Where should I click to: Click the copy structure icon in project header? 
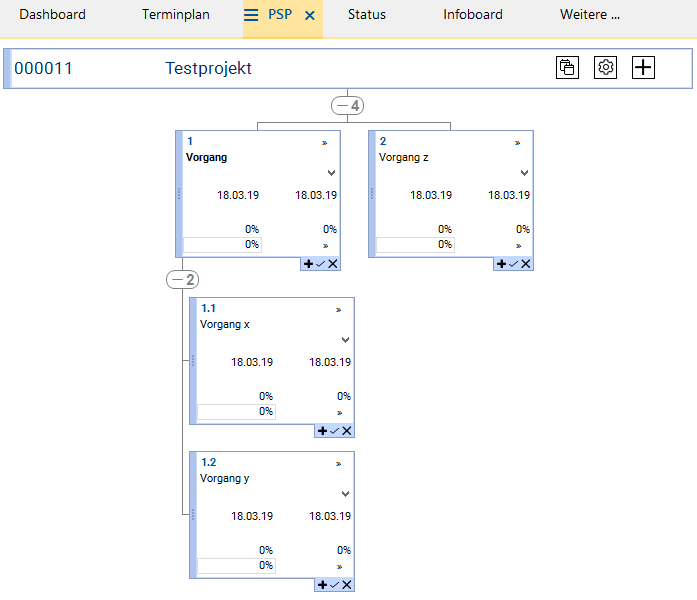click(x=567, y=68)
